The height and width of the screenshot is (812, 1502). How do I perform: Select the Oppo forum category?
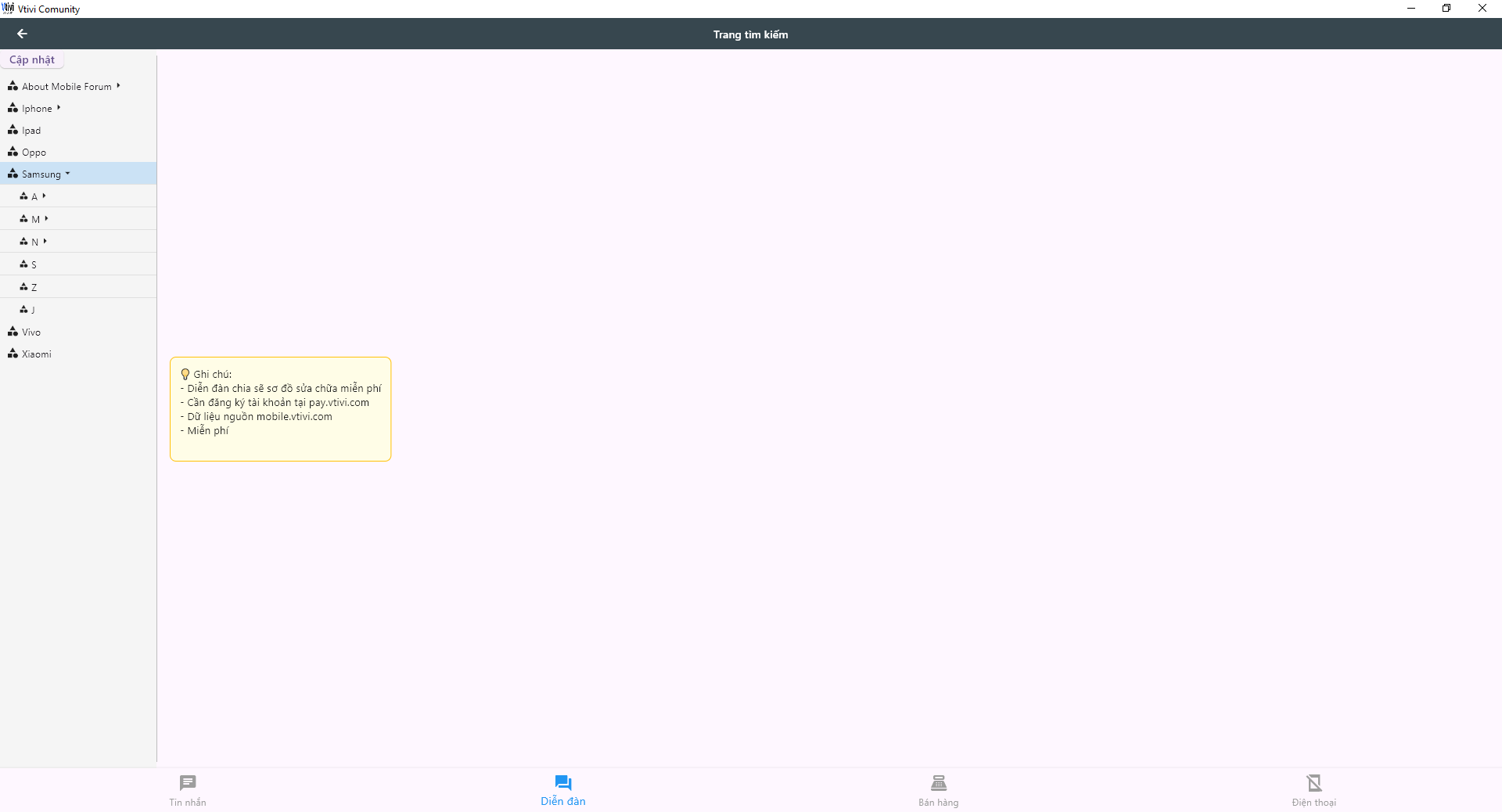pos(34,153)
